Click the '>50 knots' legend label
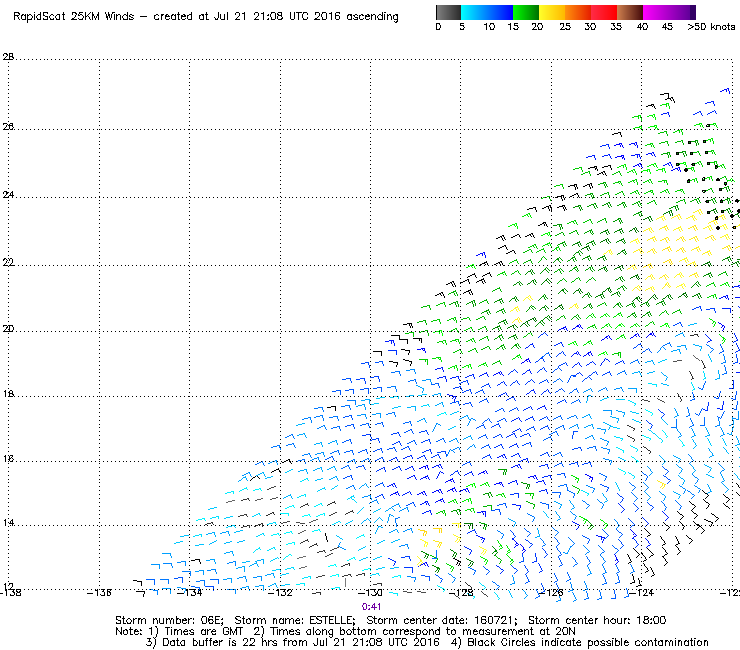The image size is (740, 650). coord(711,27)
